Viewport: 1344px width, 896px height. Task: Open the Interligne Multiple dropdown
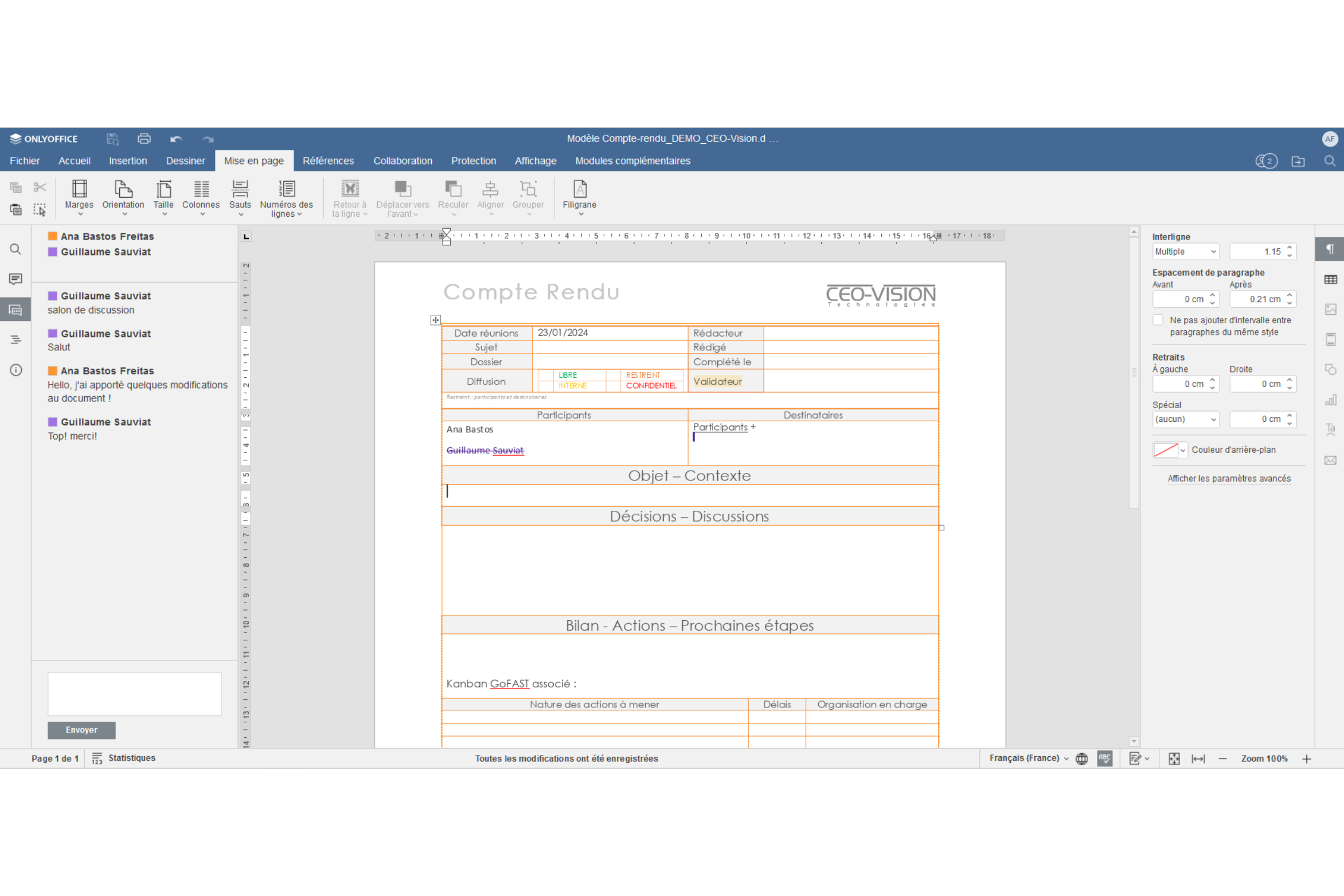pos(1185,252)
